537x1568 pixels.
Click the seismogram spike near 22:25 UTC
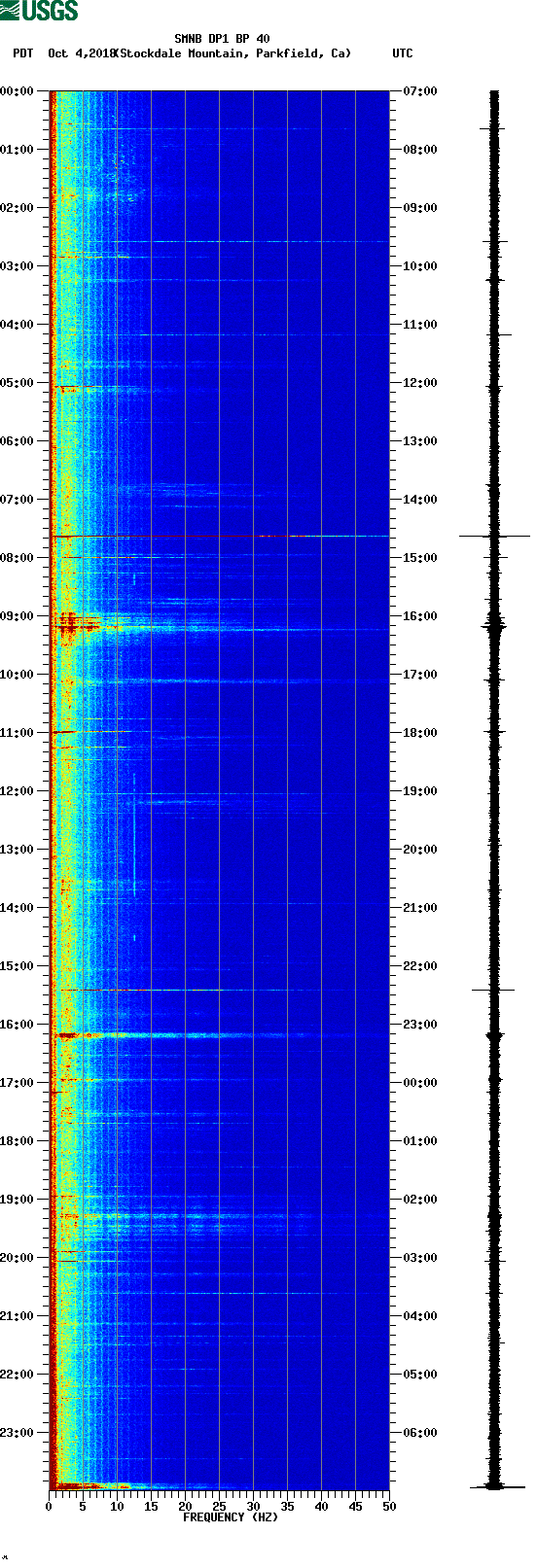(x=494, y=990)
